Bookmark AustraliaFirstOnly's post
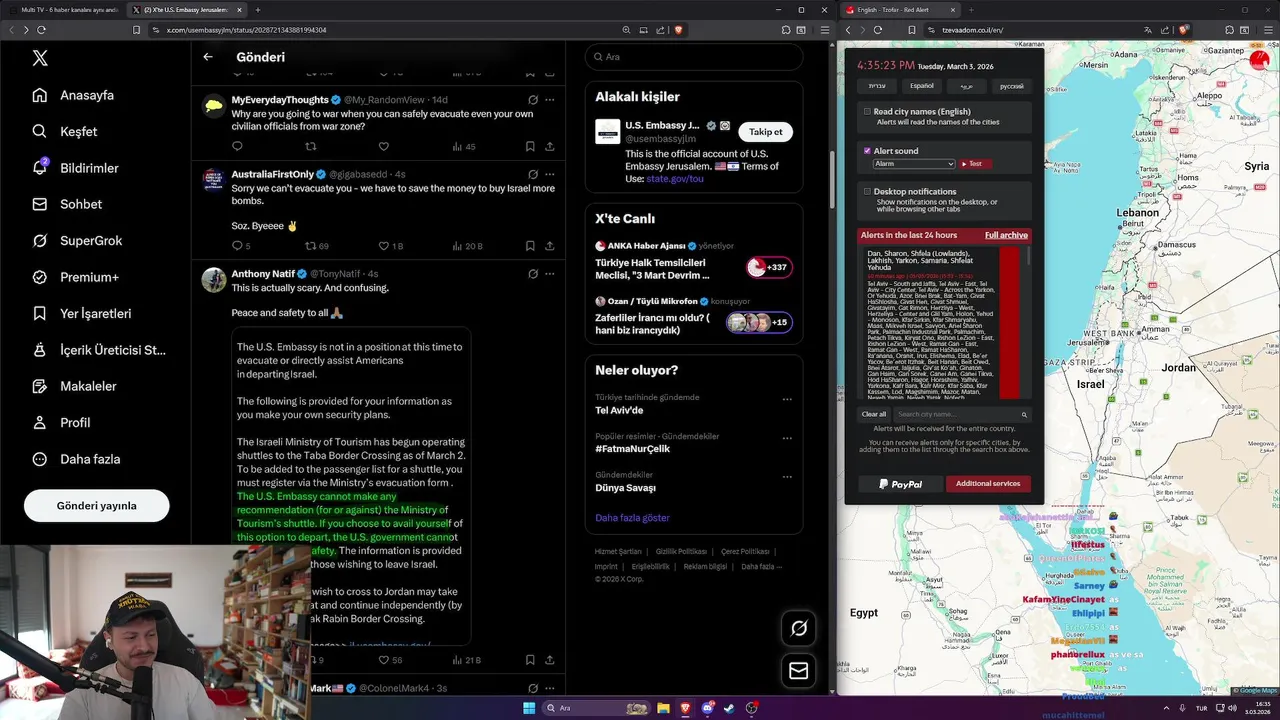This screenshot has height=720, width=1280. [530, 246]
